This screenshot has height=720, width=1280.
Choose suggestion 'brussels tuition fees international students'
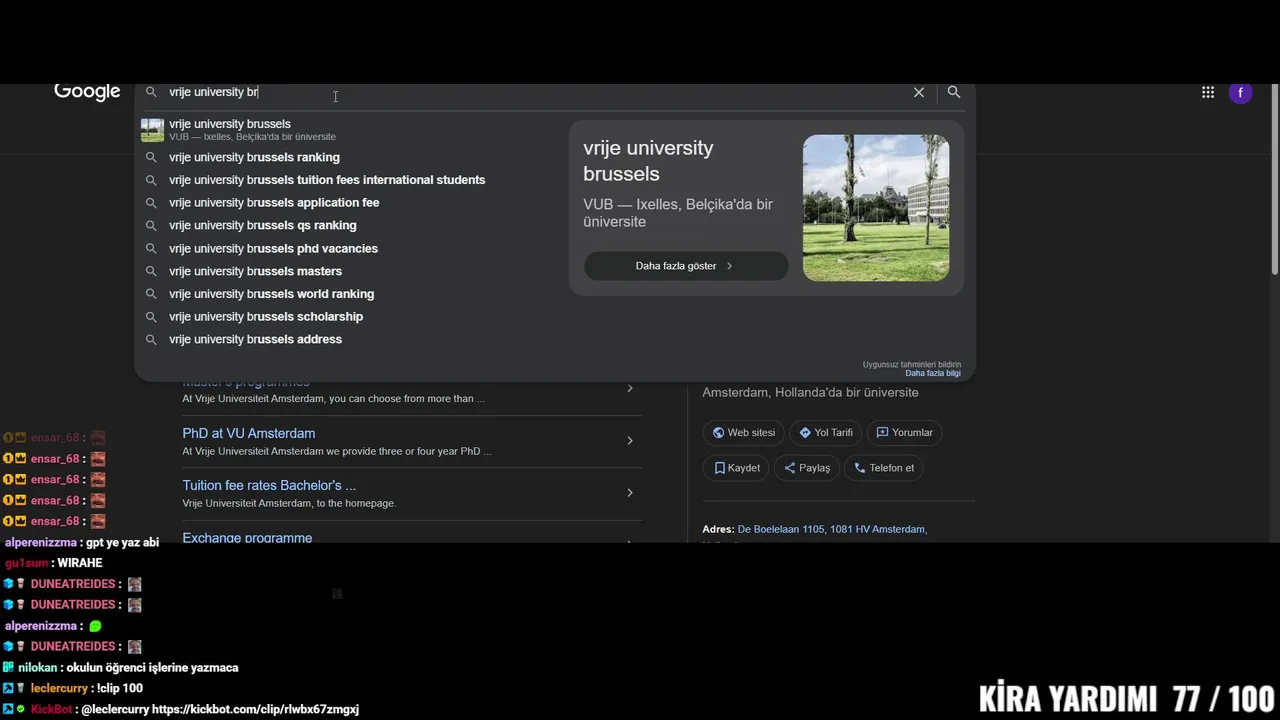[x=327, y=180]
